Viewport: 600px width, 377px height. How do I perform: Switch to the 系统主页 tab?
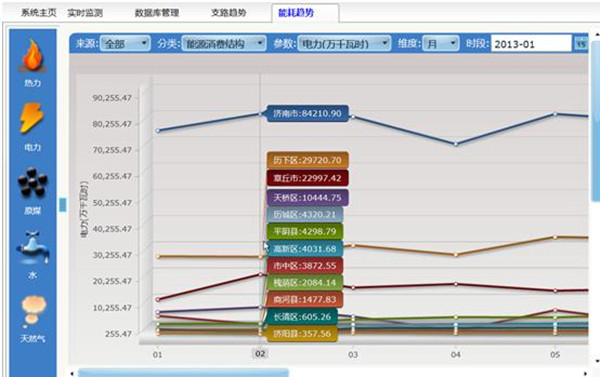pos(39,13)
